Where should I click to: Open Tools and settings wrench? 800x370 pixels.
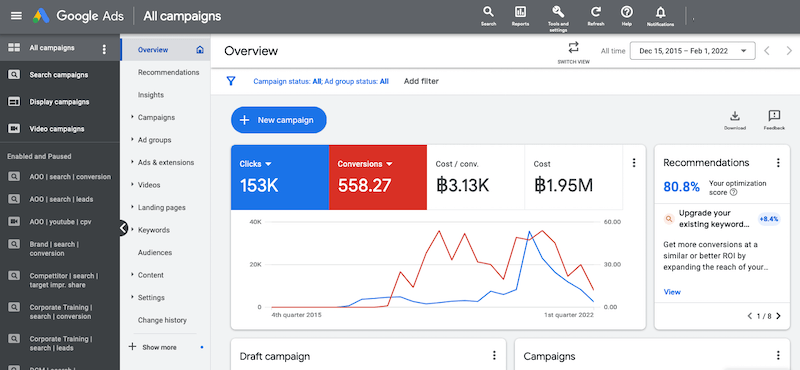point(558,18)
